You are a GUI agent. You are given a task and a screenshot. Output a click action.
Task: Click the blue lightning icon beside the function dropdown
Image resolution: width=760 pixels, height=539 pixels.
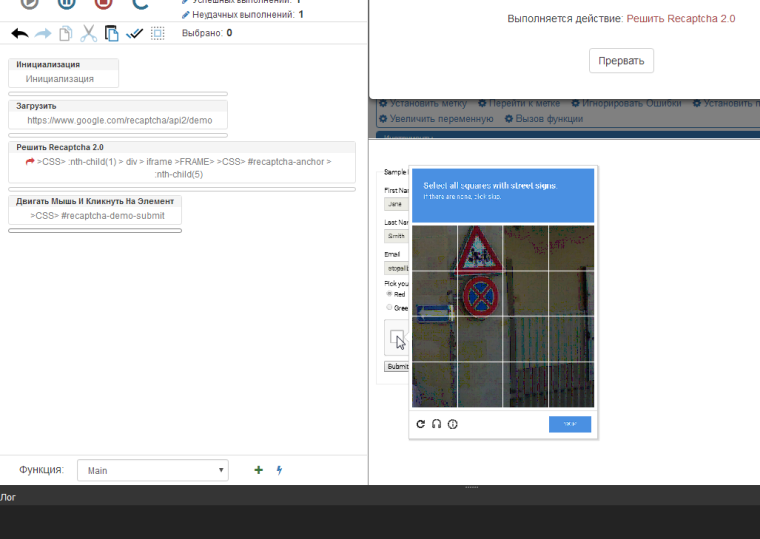click(279, 470)
